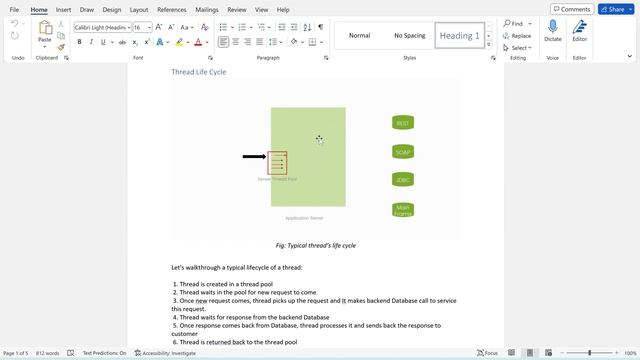
Task: Shrink font size icon
Action: (171, 27)
